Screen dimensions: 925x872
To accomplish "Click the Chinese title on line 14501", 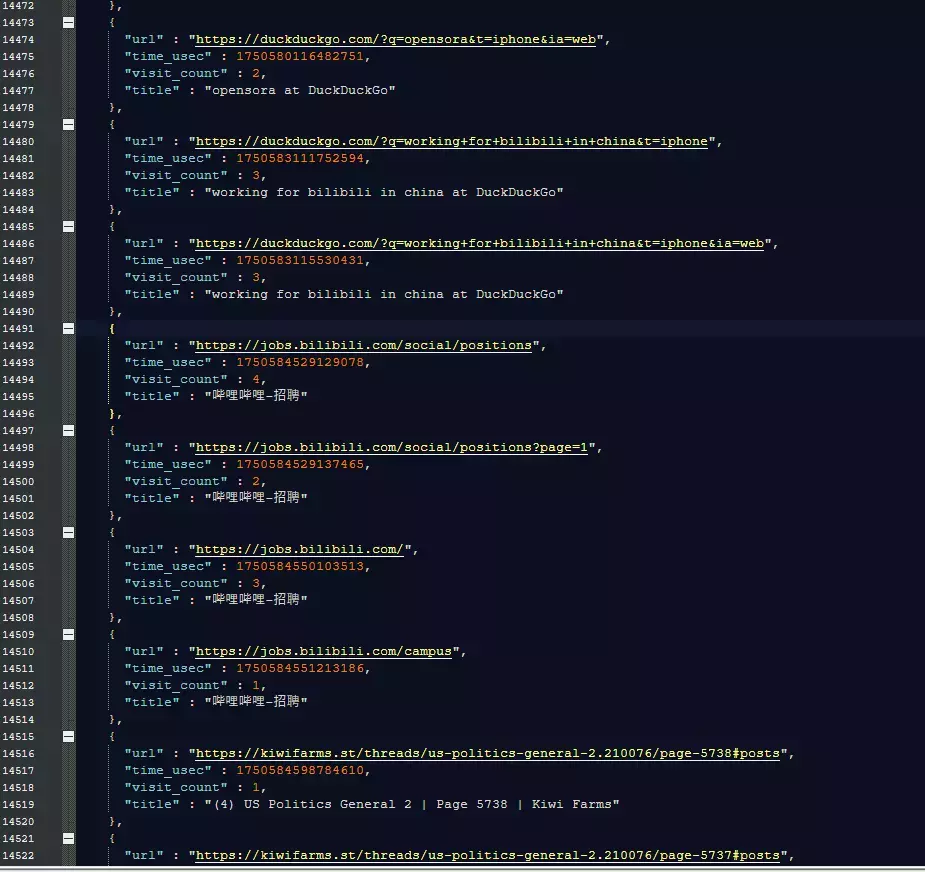I will 255,498.
